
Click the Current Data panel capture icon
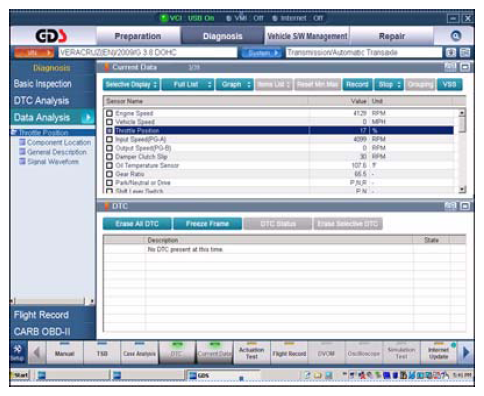[451, 67]
